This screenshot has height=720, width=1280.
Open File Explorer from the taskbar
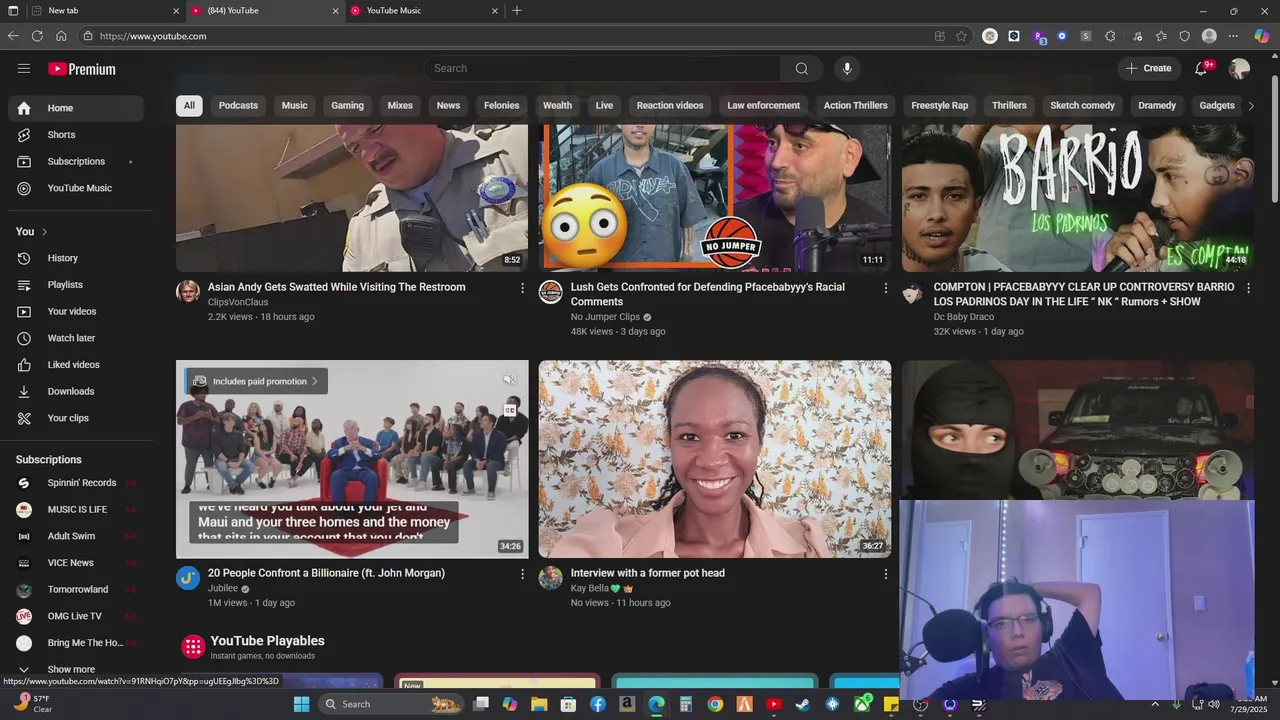pyautogui.click(x=539, y=704)
